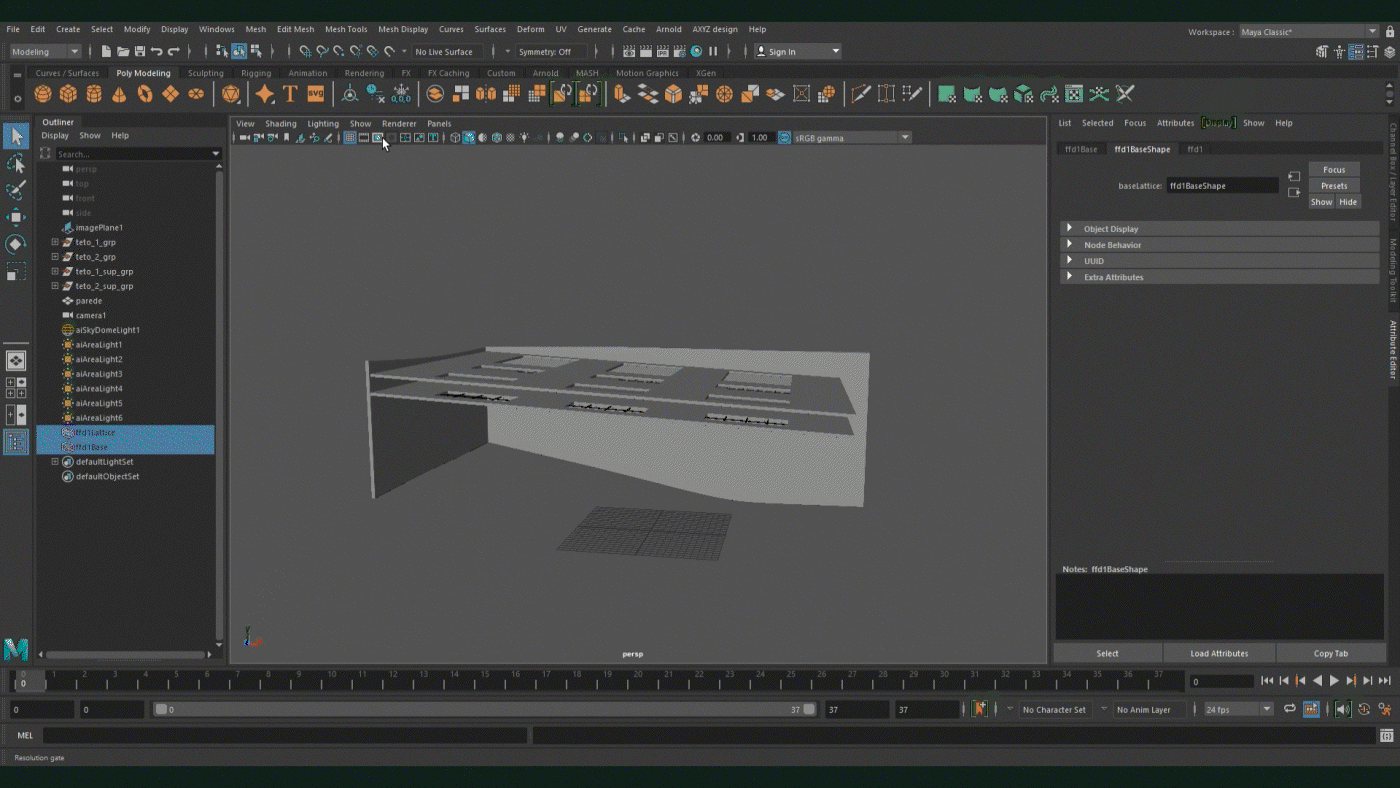Select the ffd1 tab in Attribute Editor
The width and height of the screenshot is (1400, 788).
pyautogui.click(x=1195, y=149)
